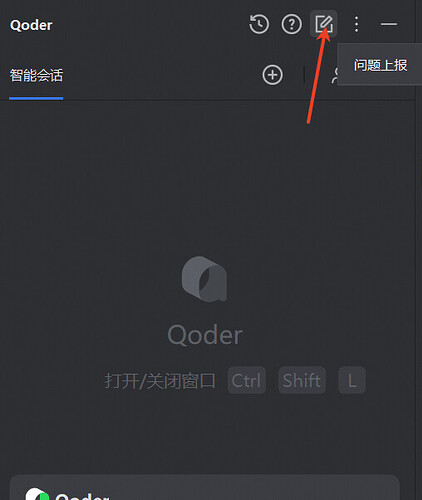The width and height of the screenshot is (422, 500).
Task: Click the partially hidden user profile icon
Action: (334, 75)
